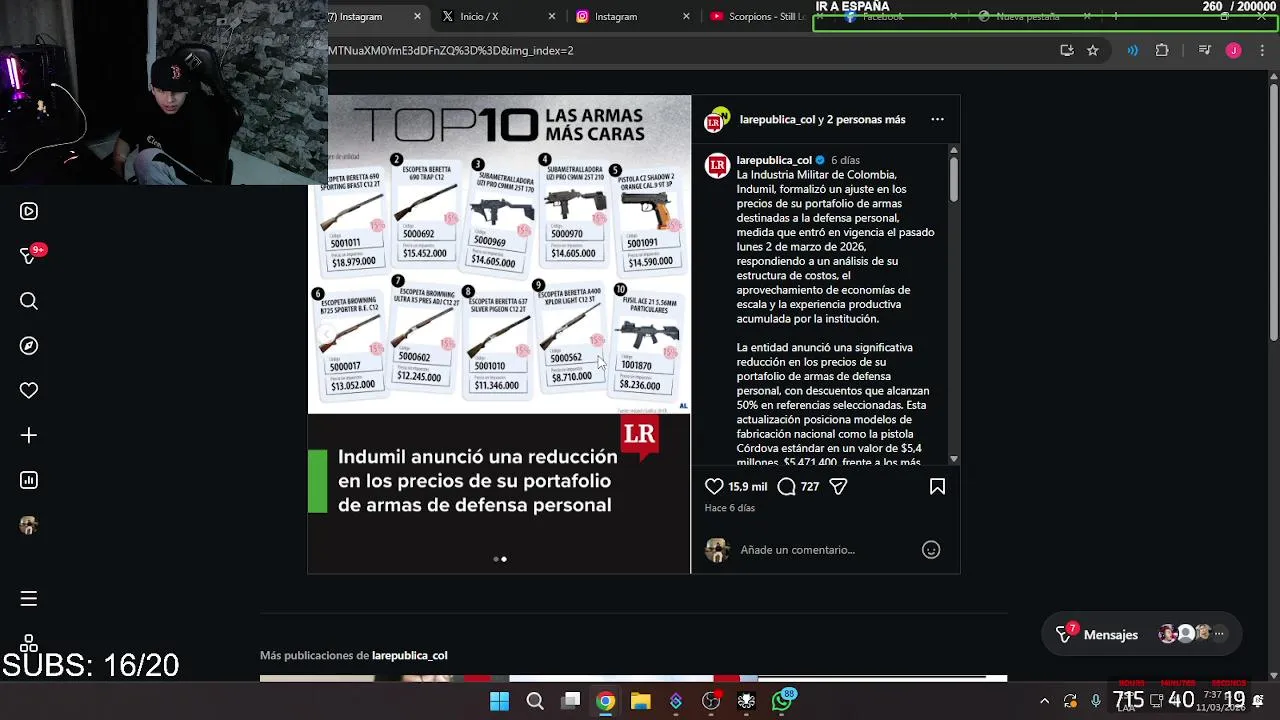Click the Top 10 weapons post image

click(x=499, y=334)
